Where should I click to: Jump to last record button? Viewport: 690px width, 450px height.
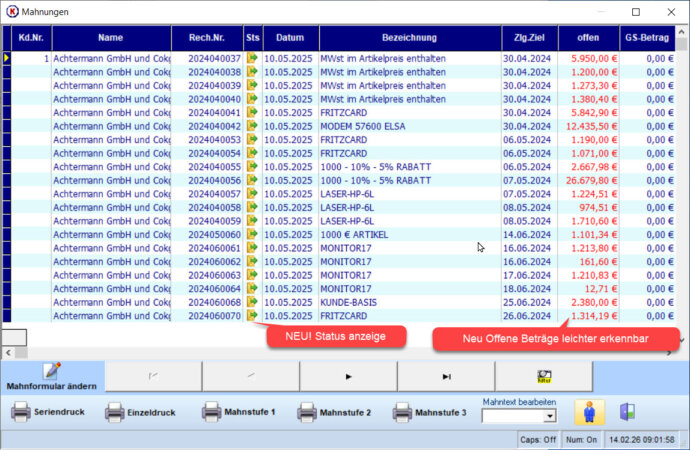click(x=446, y=376)
